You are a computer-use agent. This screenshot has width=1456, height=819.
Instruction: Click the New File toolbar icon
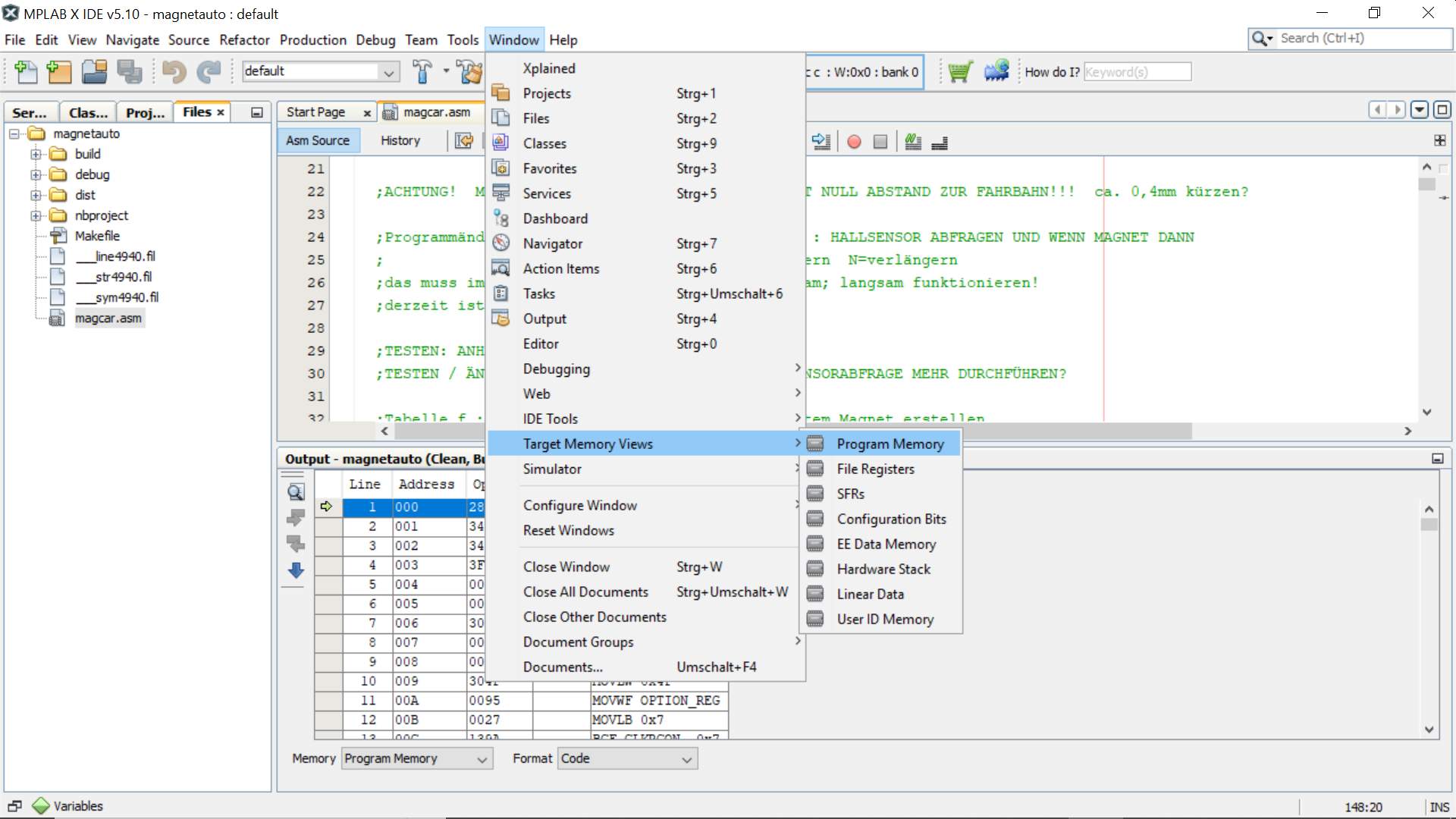click(26, 72)
